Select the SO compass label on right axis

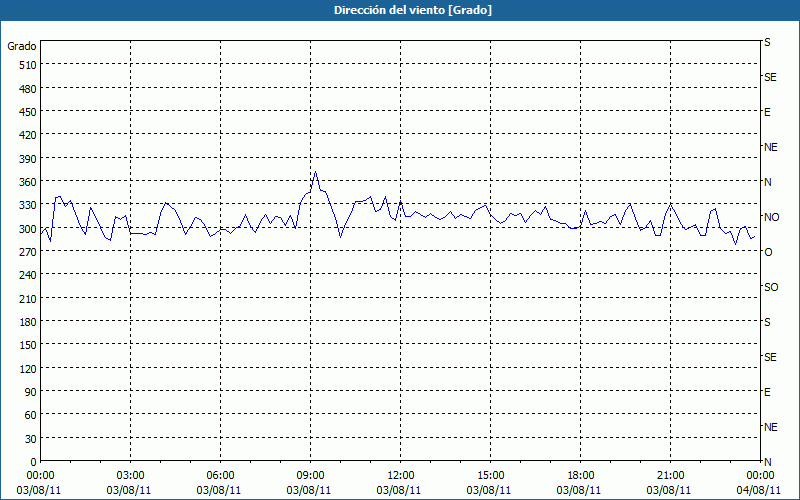coord(771,287)
